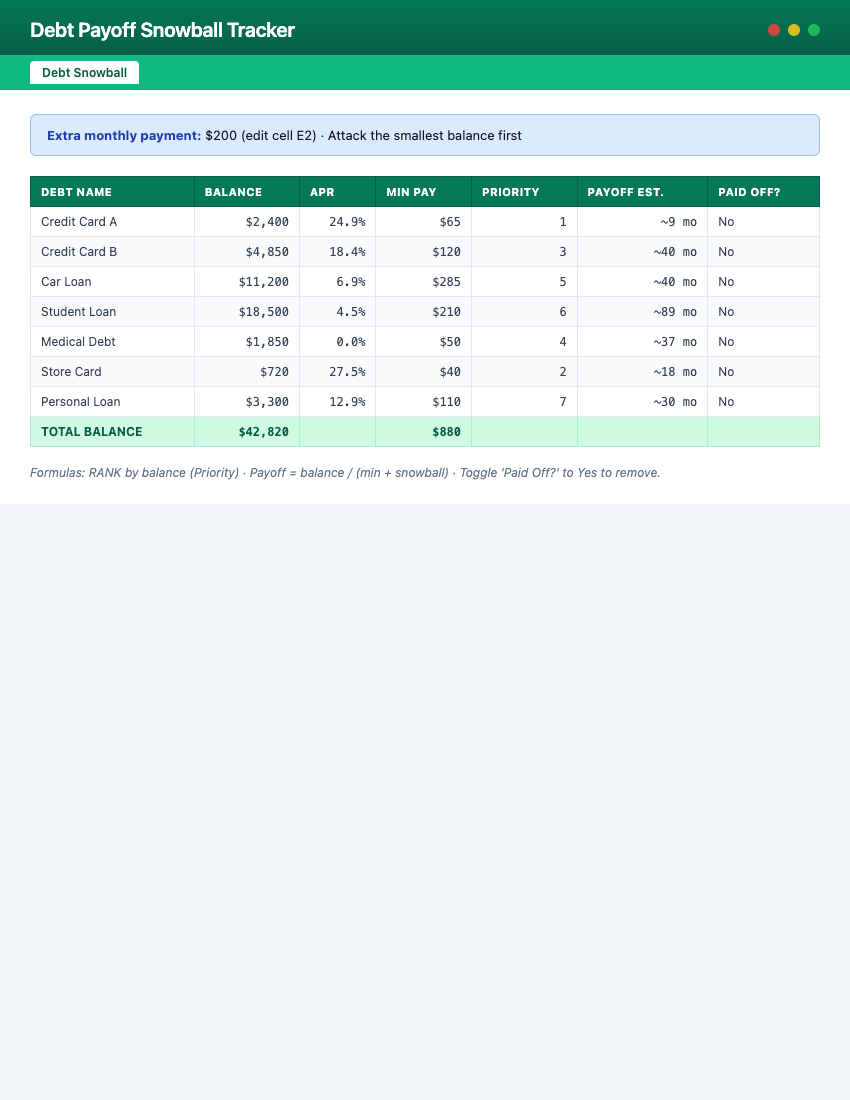Select the Credit Card B name cell
850x1100 pixels.
(x=112, y=252)
